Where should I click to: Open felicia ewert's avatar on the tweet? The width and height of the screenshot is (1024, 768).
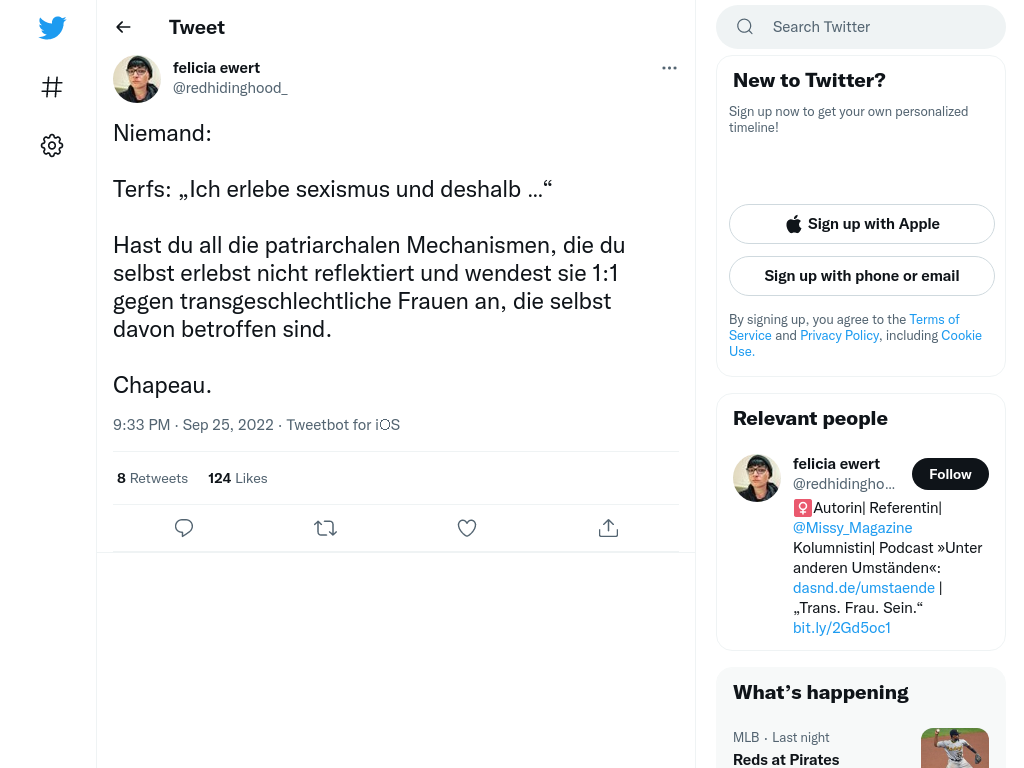(137, 79)
